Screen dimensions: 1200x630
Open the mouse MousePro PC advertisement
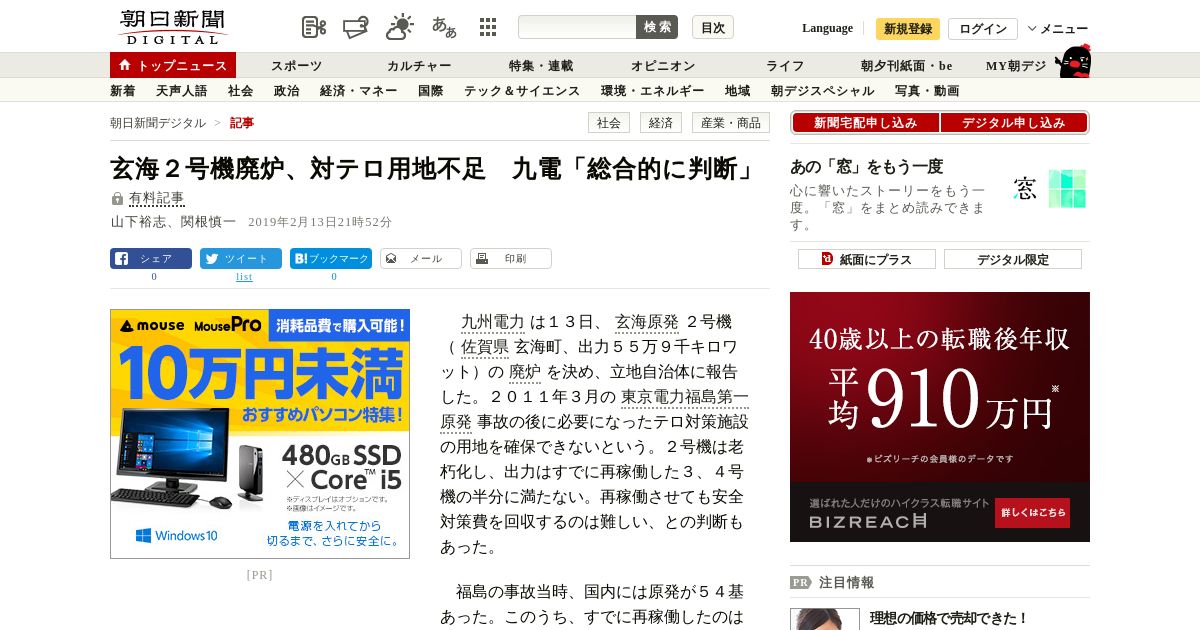click(260, 433)
